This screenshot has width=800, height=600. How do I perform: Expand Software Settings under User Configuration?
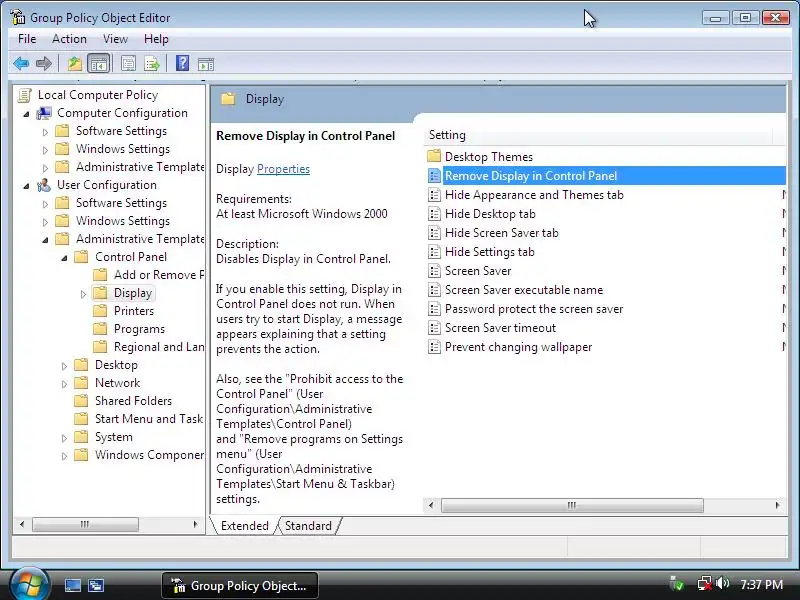pyautogui.click(x=45, y=204)
